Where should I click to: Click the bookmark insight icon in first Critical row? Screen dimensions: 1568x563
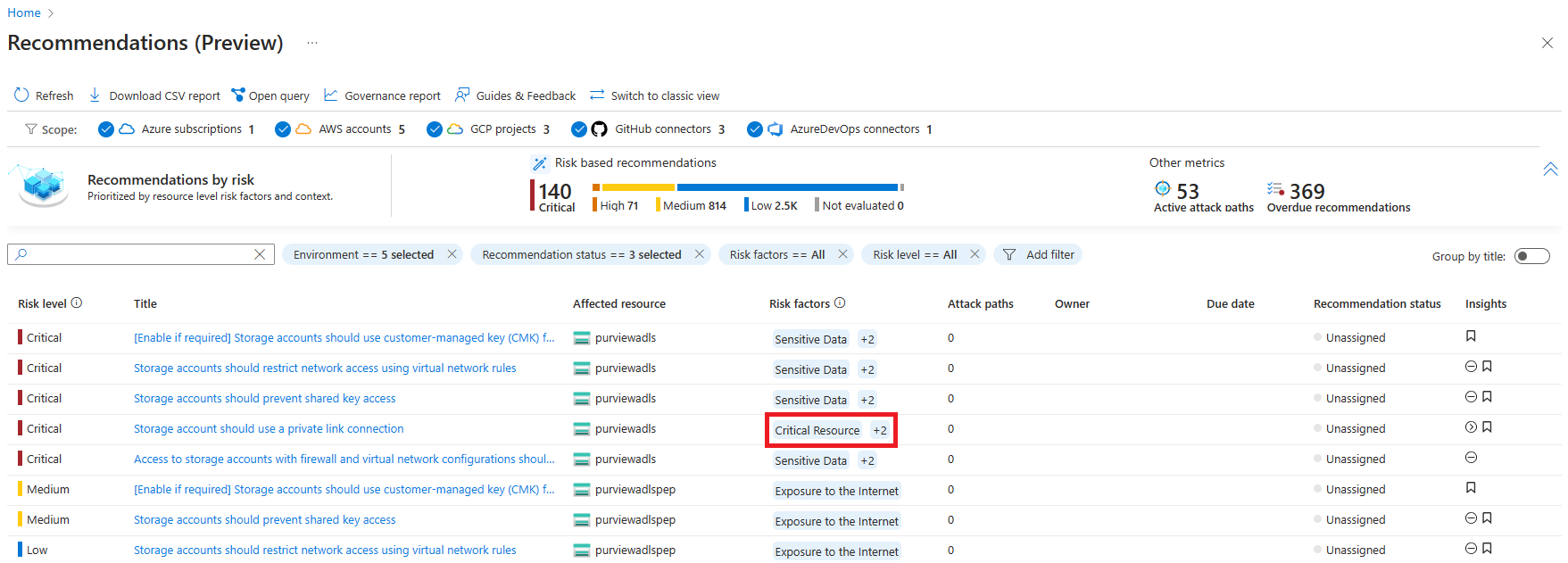1471,336
